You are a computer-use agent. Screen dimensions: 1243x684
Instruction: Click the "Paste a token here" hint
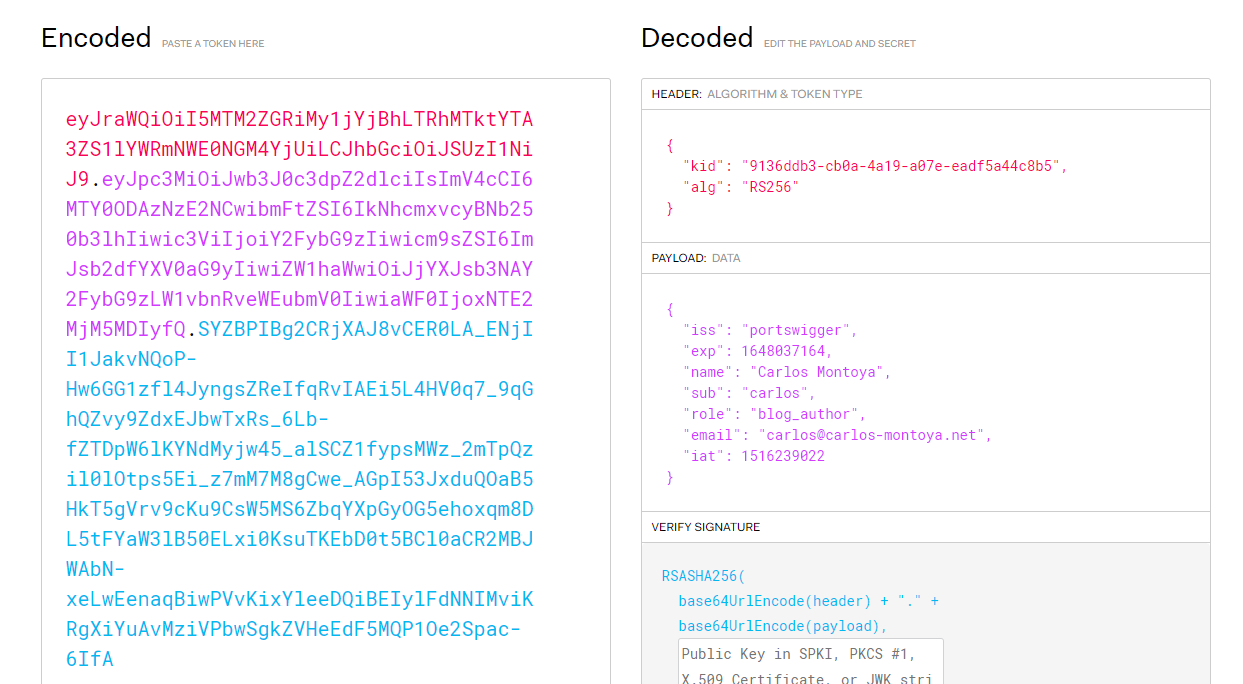click(x=213, y=44)
